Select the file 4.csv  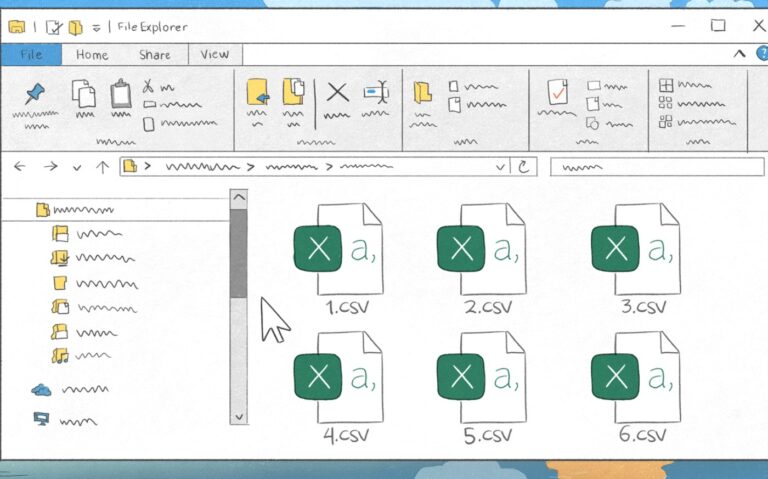pos(338,387)
